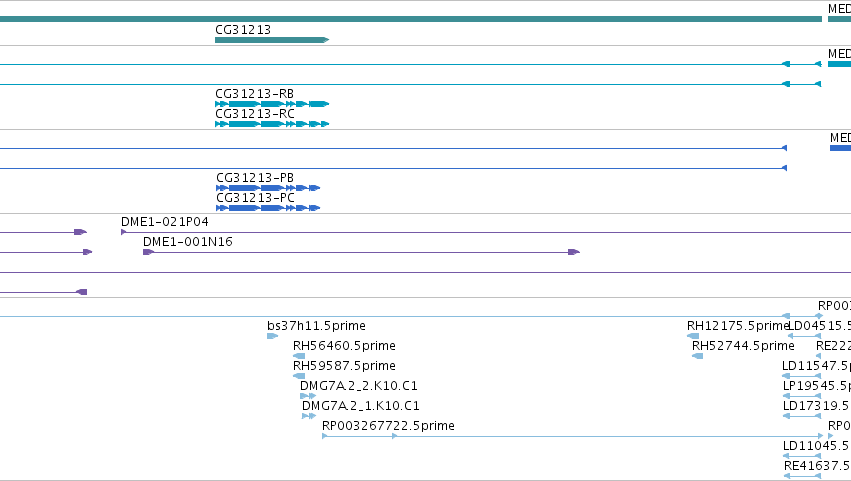Select the LD11045 EST feature
851x481 pixels.
[802, 456]
